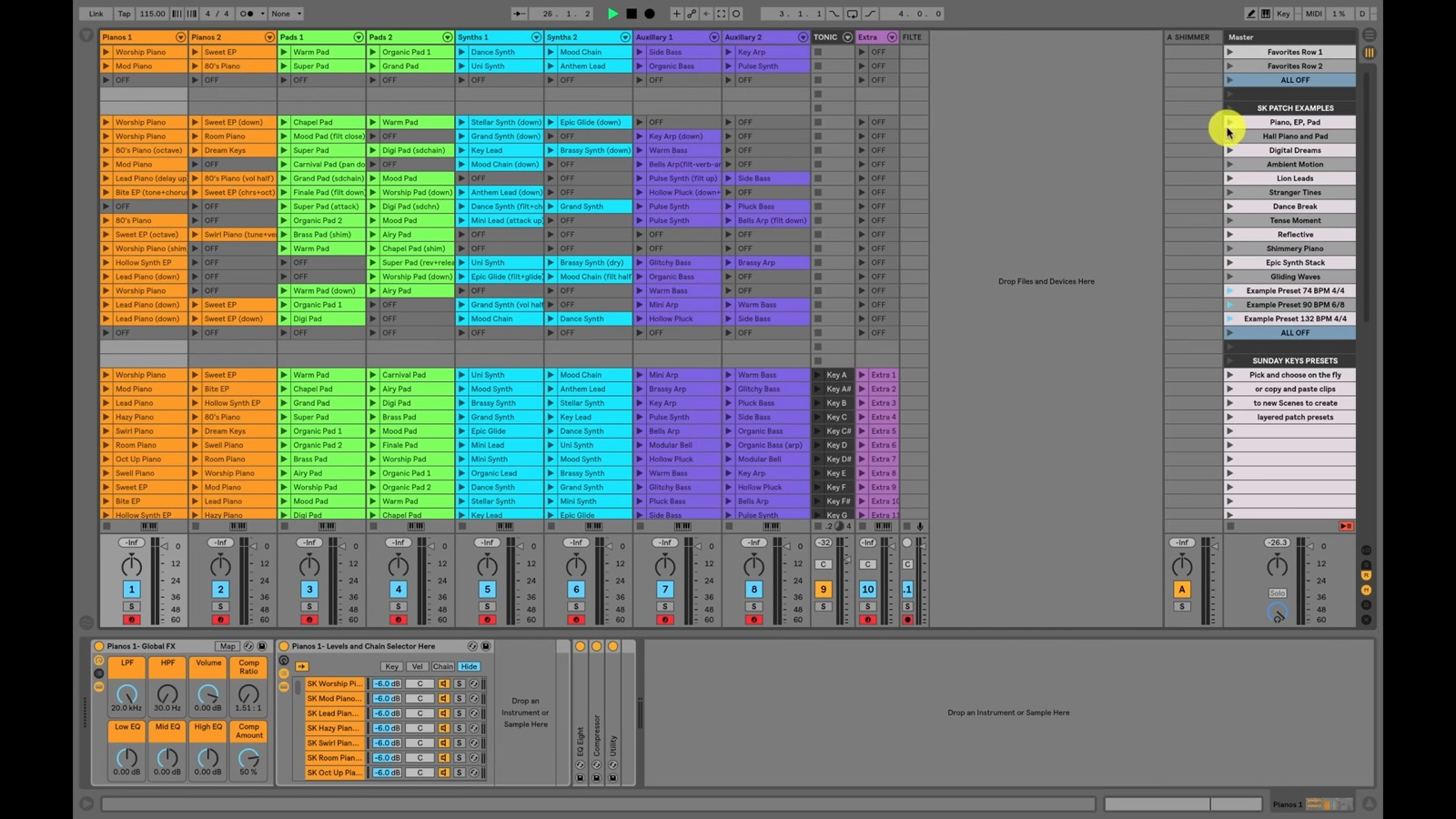
Task: Show Key zone editor
Action: [391, 666]
